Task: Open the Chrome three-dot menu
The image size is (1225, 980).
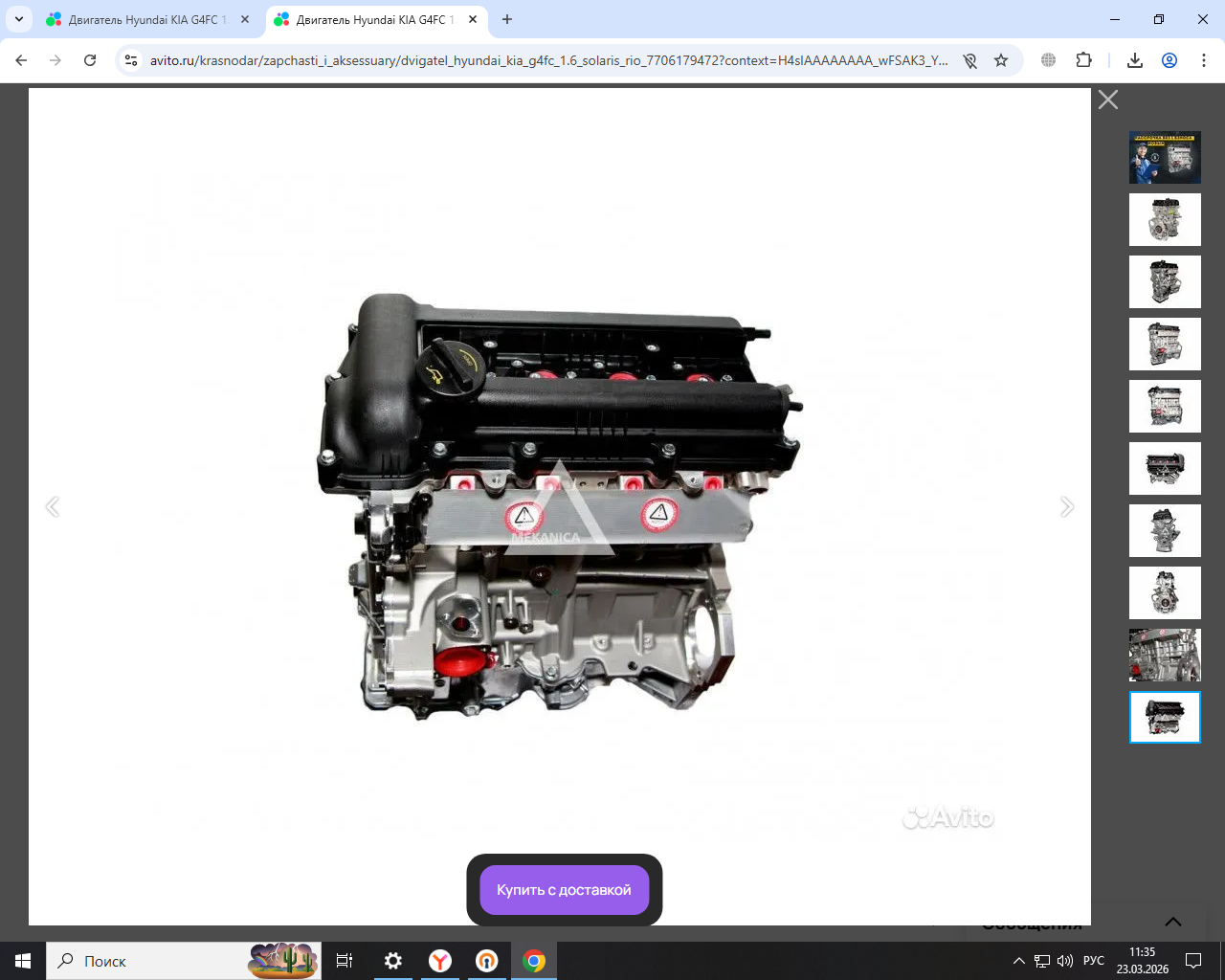Action: pyautogui.click(x=1203, y=60)
